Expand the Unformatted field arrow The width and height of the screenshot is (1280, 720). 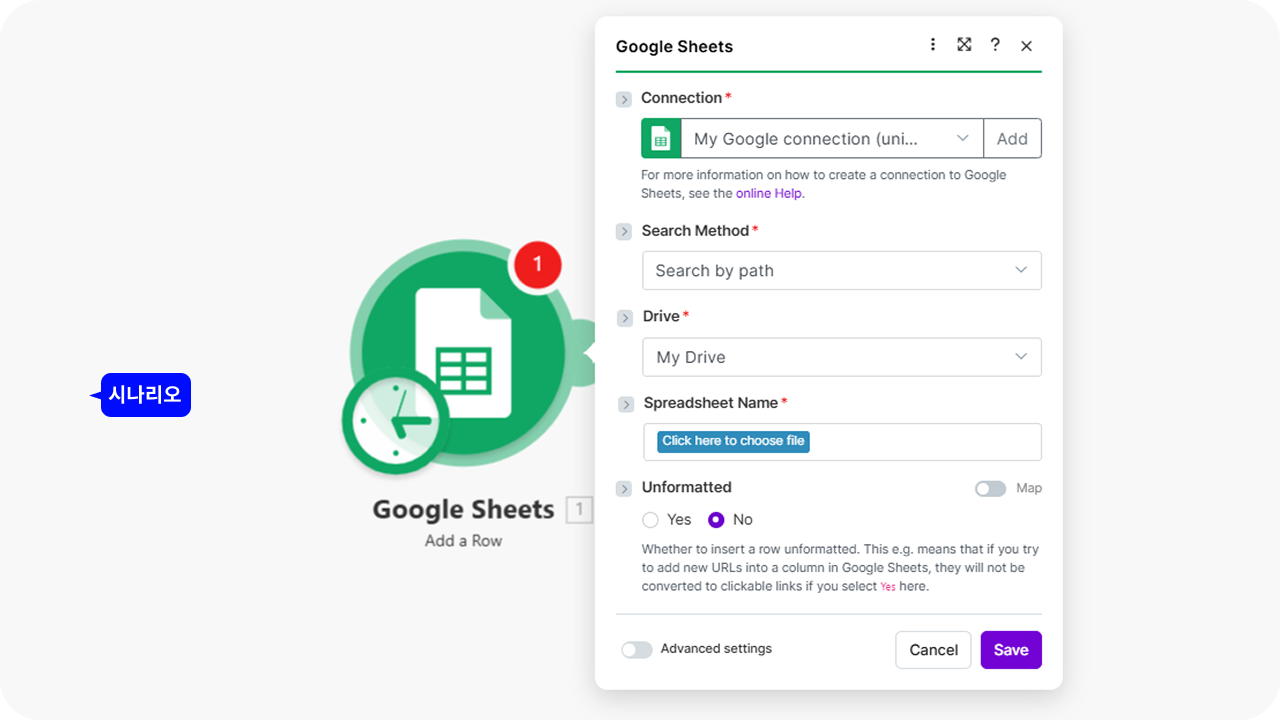click(624, 489)
